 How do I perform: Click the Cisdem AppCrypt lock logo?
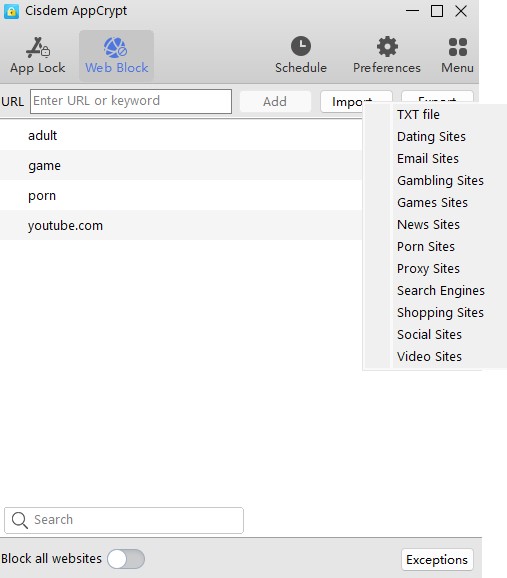click(11, 11)
